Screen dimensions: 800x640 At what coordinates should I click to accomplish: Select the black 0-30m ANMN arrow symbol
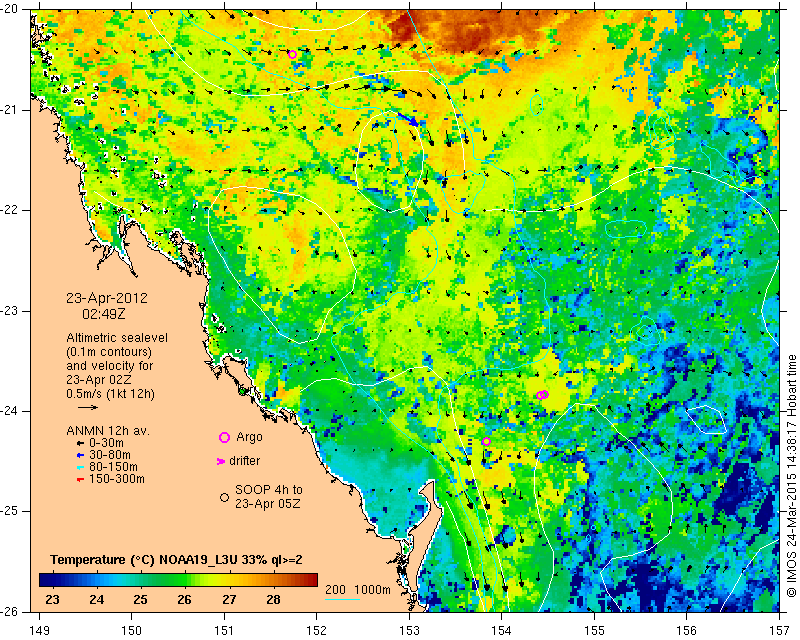pos(80,443)
